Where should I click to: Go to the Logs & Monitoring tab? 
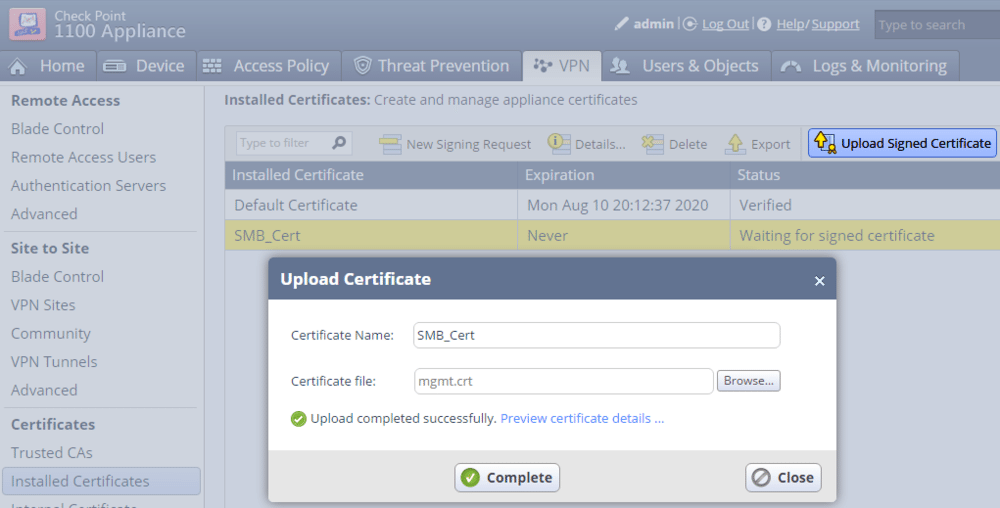[864, 66]
